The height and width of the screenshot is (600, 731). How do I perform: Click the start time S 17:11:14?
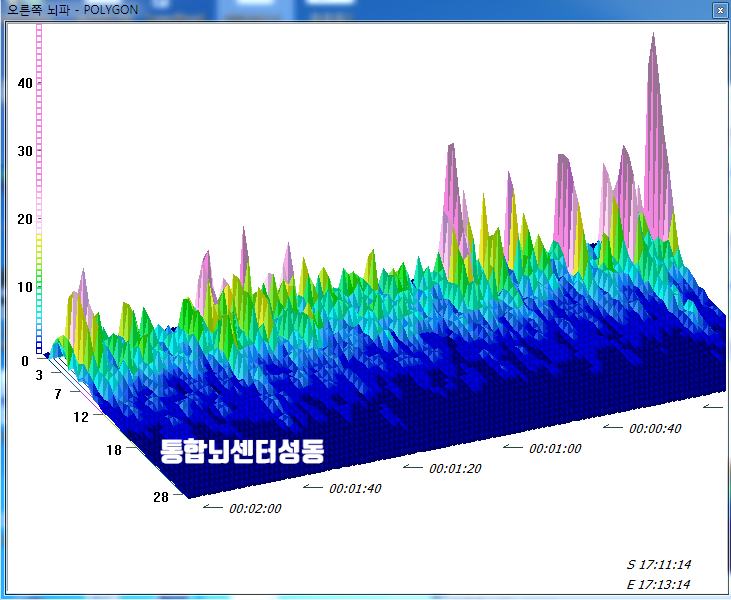[x=658, y=565]
